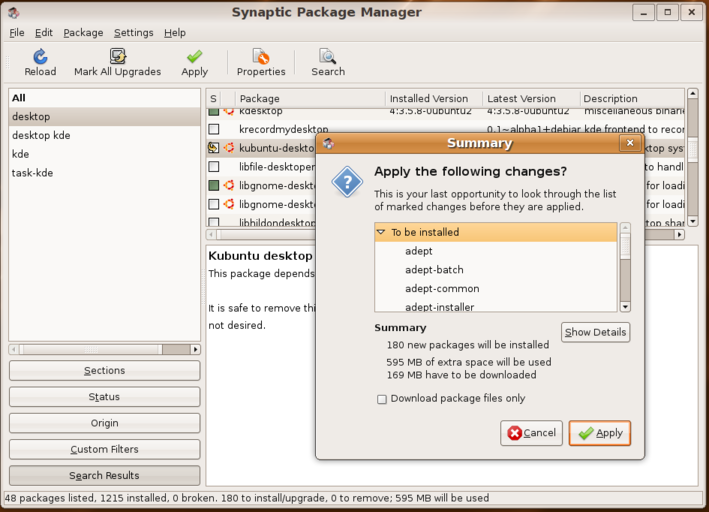The height and width of the screenshot is (512, 709).
Task: Select adept in changes list
Action: (x=496, y=251)
